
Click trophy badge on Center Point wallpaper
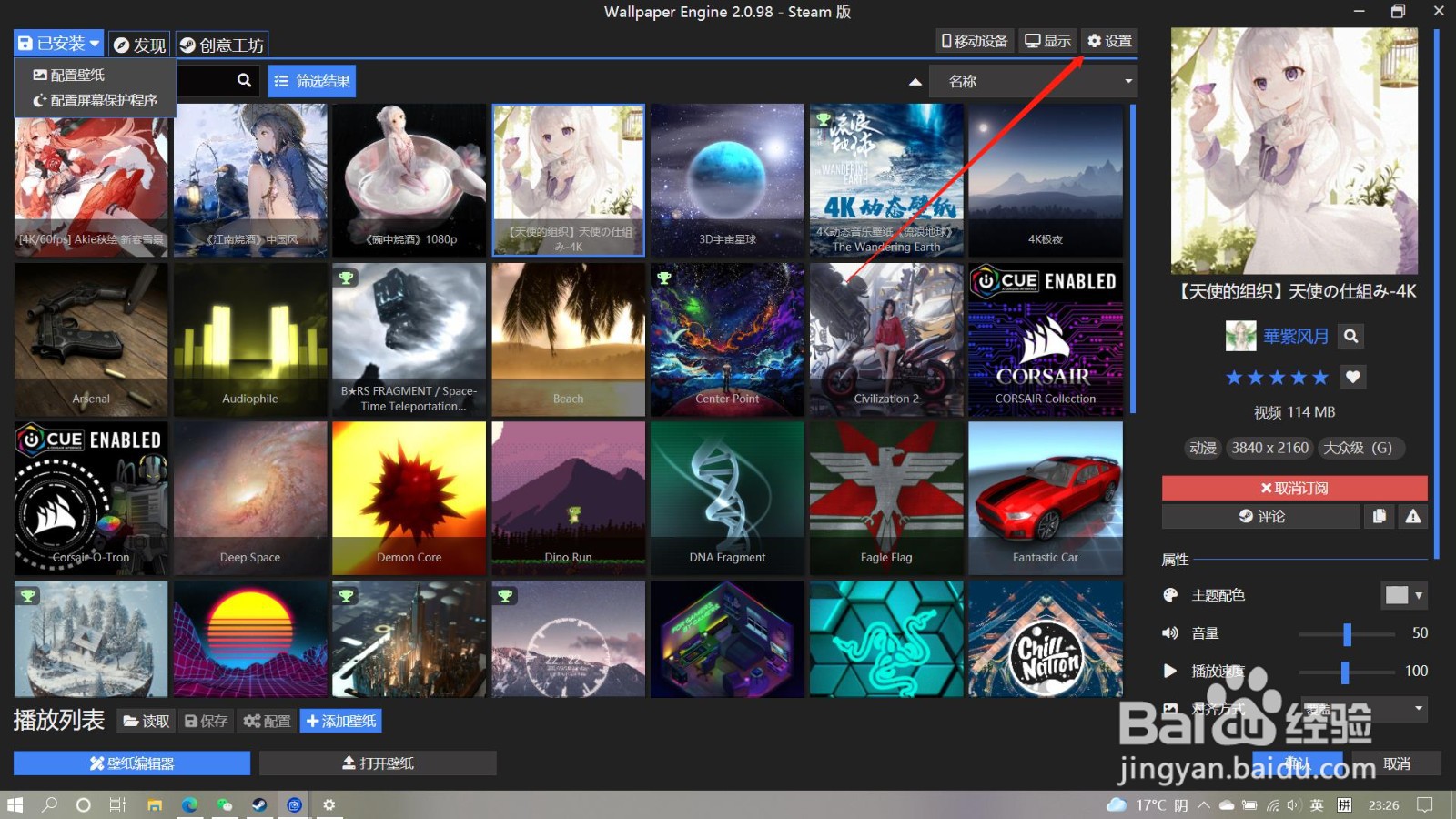click(x=664, y=278)
